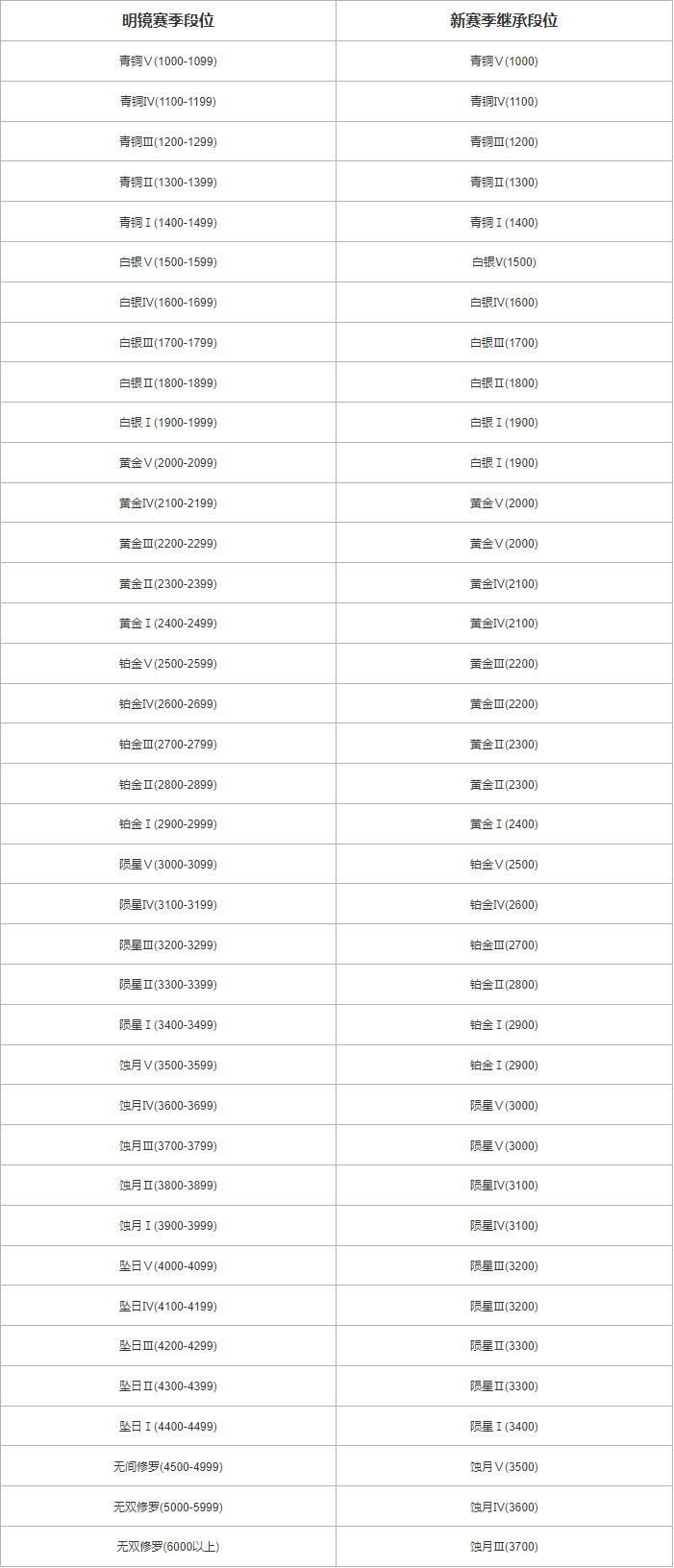Select the 陨星Ⅰ(3400) inherited rank cell

[504, 1427]
